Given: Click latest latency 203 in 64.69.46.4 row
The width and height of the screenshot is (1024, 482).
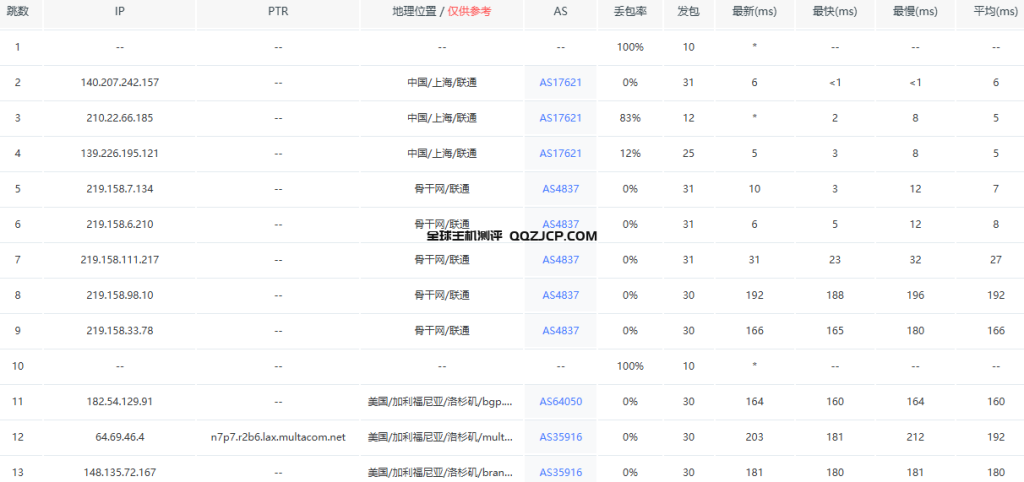Looking at the screenshot, I should (x=754, y=437).
